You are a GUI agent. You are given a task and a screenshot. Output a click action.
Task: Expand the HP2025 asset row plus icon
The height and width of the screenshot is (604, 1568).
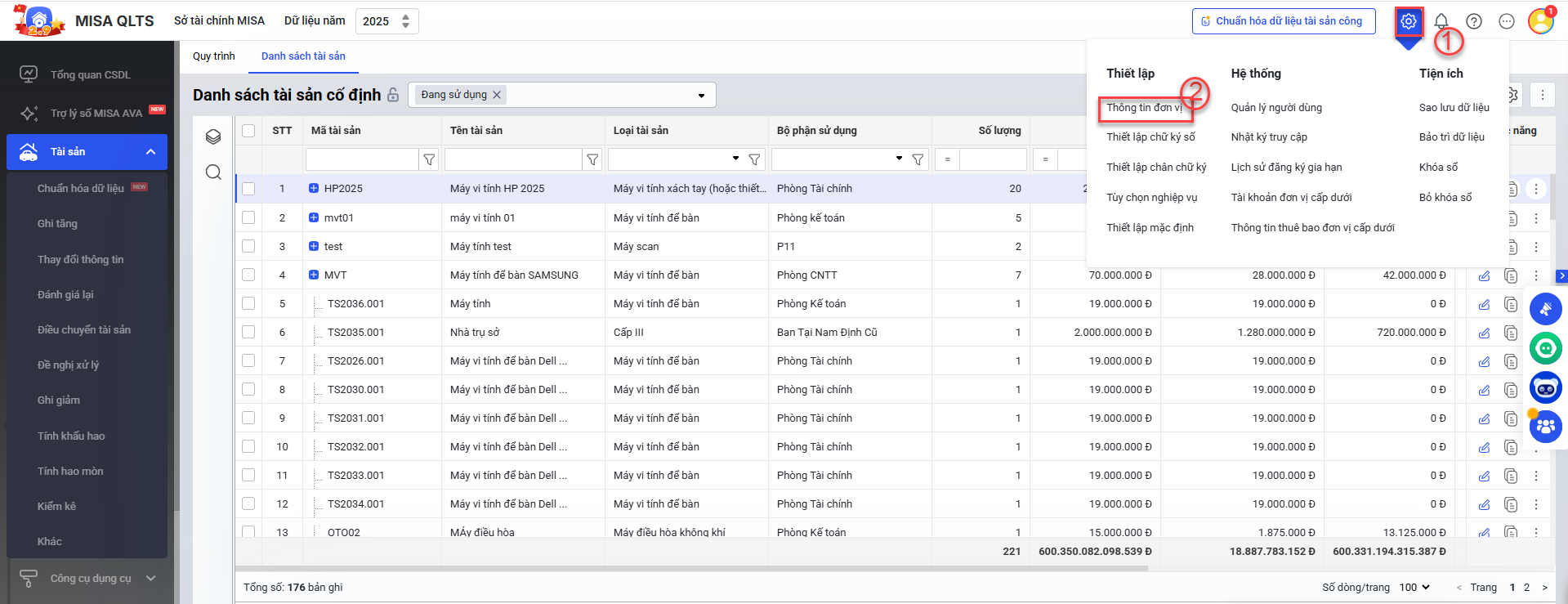[314, 188]
